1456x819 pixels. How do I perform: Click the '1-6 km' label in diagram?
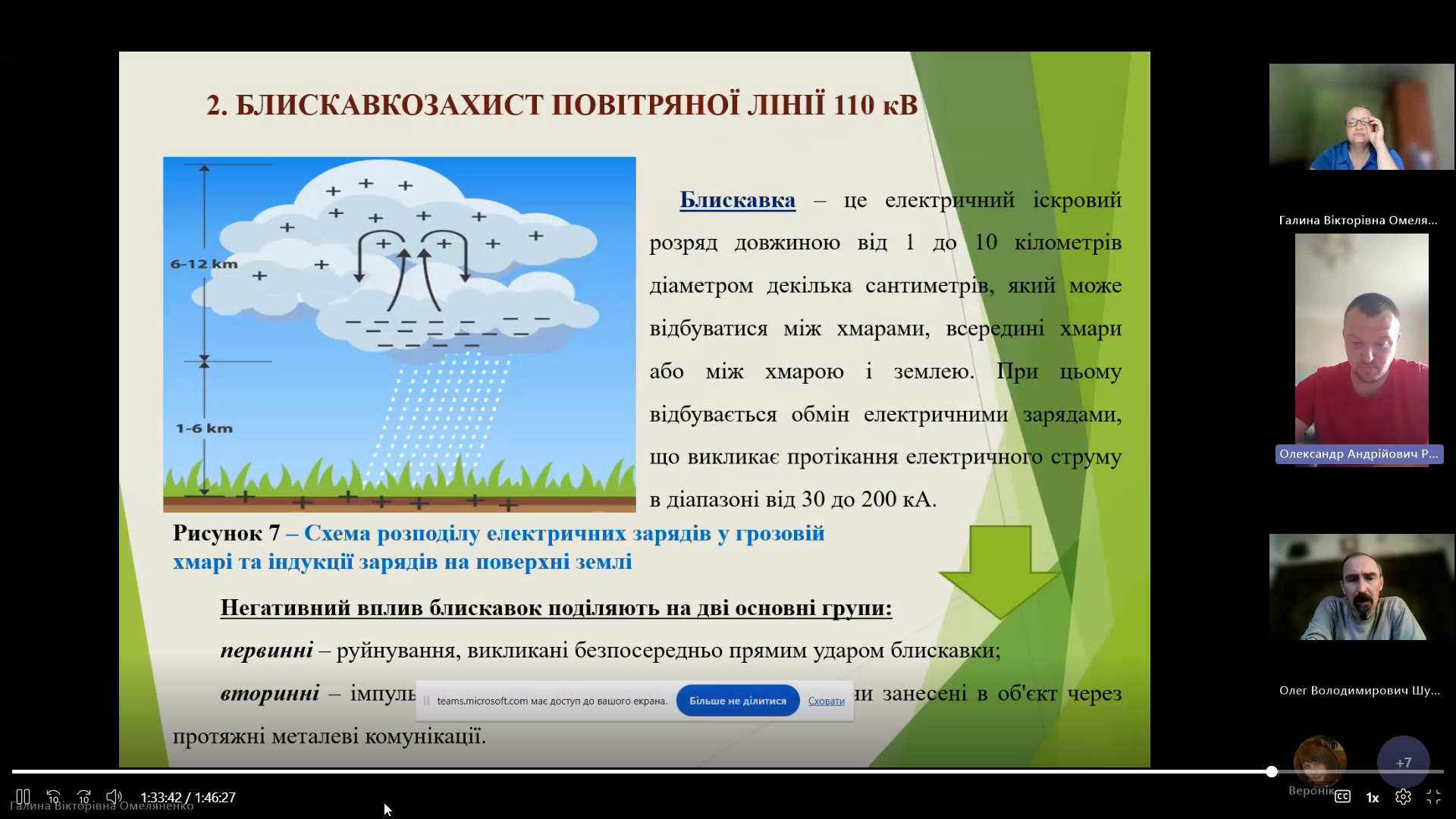click(204, 428)
